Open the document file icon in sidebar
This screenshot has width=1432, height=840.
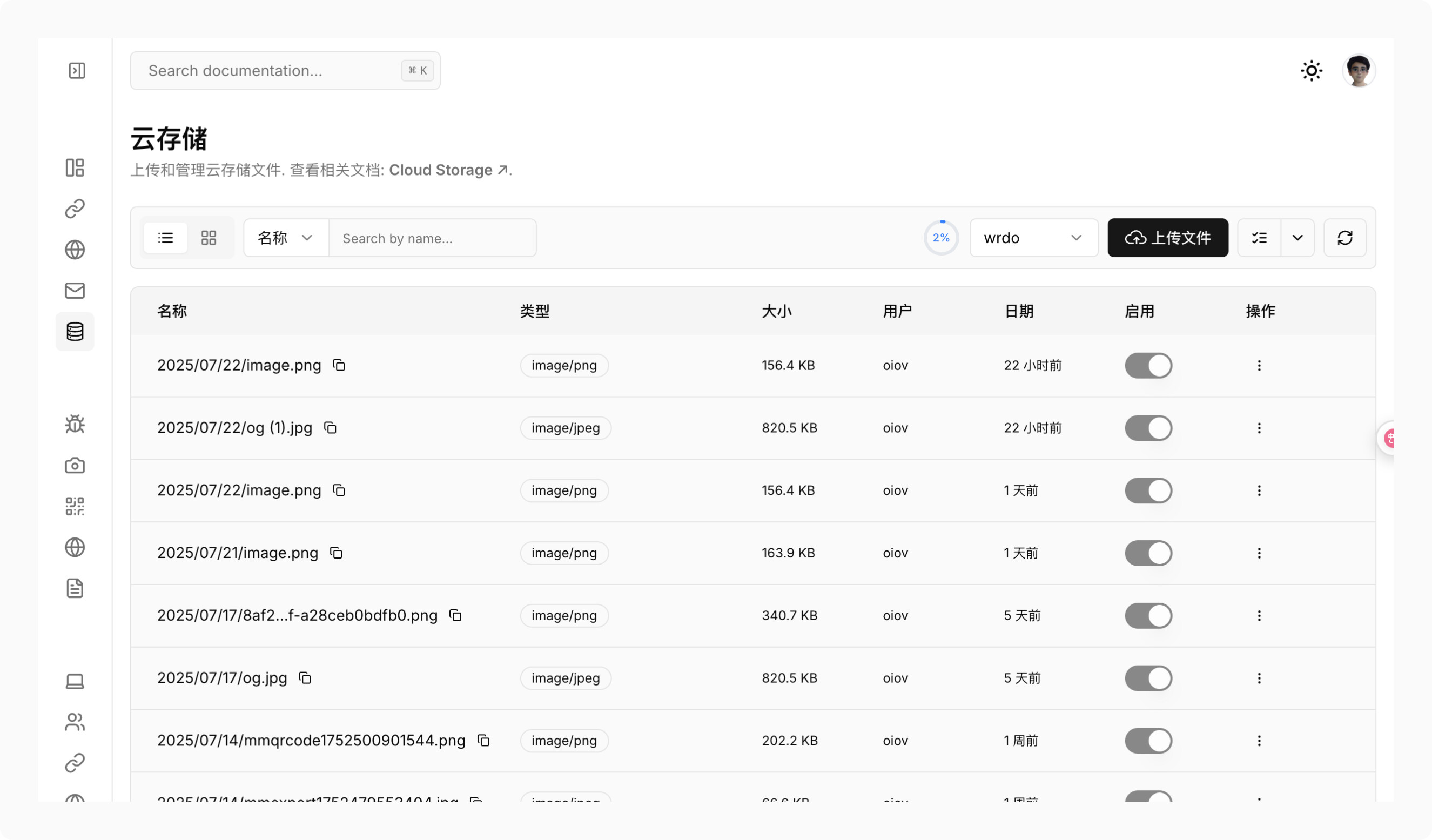coord(75,588)
